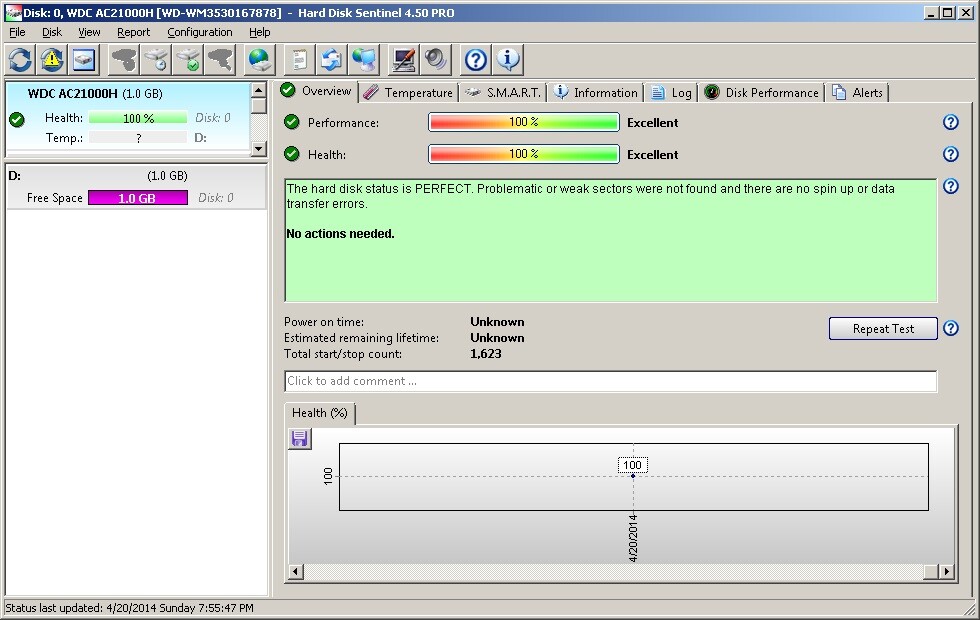
Task: Switch to the Alerts tab
Action: pyautogui.click(x=857, y=92)
